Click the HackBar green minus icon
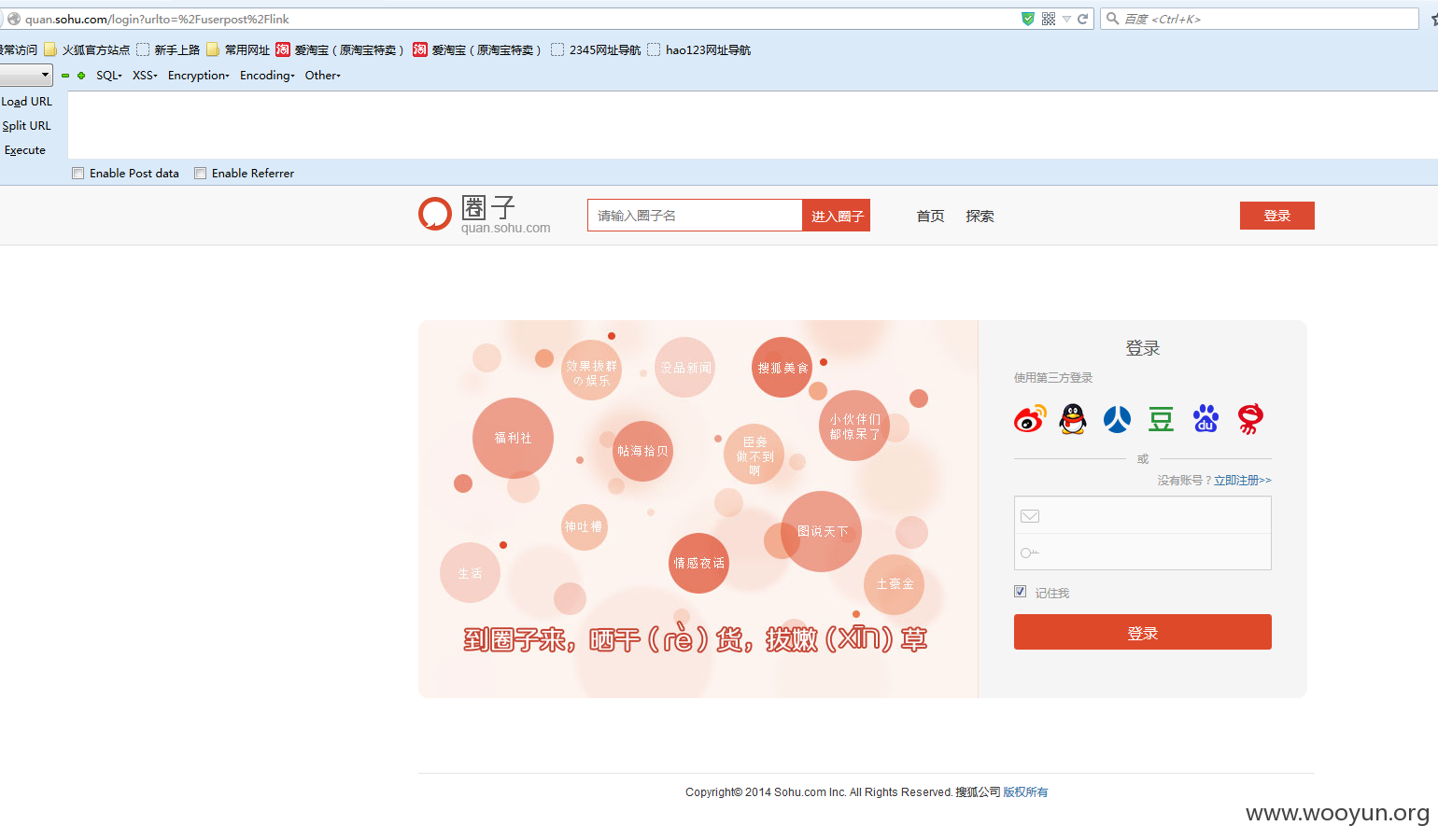The width and height of the screenshot is (1438, 840). (65, 76)
